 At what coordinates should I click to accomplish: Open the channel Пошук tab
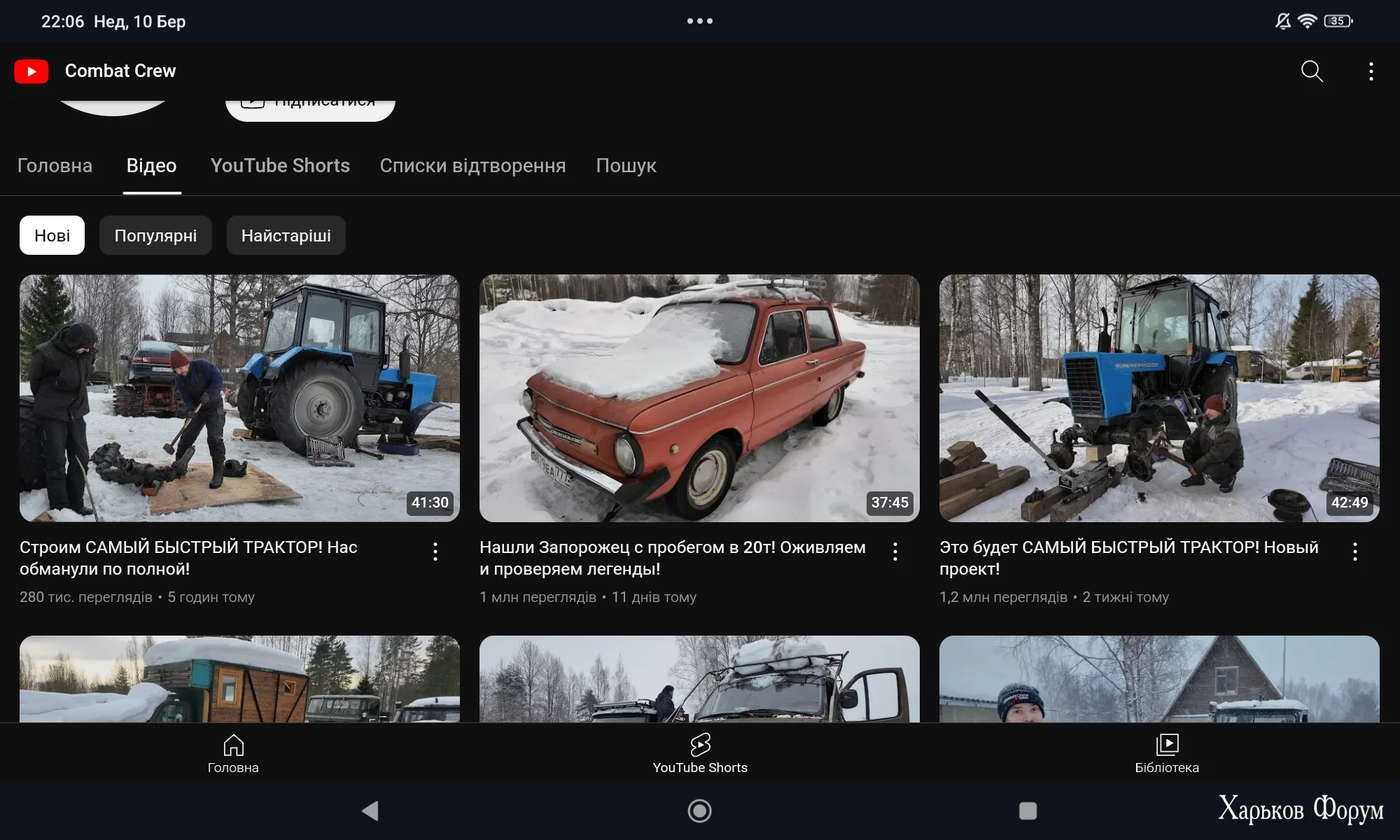click(x=626, y=166)
